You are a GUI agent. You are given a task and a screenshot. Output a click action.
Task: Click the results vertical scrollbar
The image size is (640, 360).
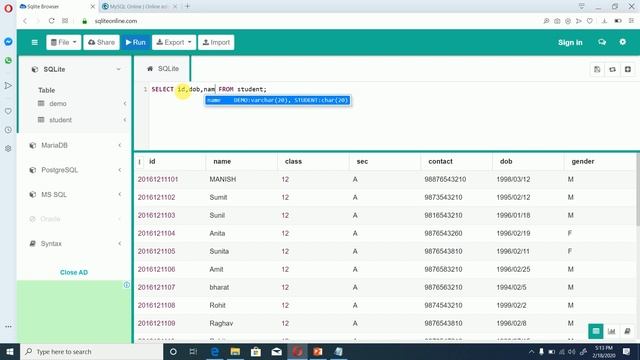click(638, 190)
